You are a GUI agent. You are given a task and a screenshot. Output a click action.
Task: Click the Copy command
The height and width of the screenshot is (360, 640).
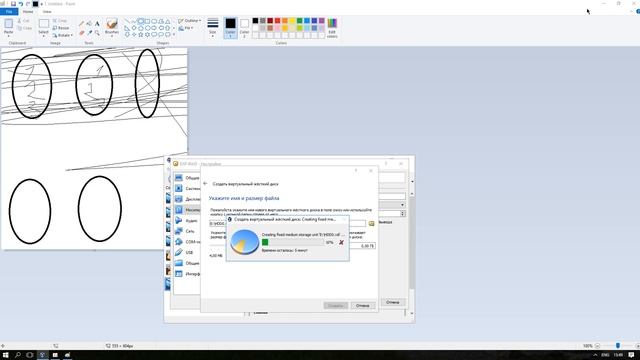tap(24, 28)
